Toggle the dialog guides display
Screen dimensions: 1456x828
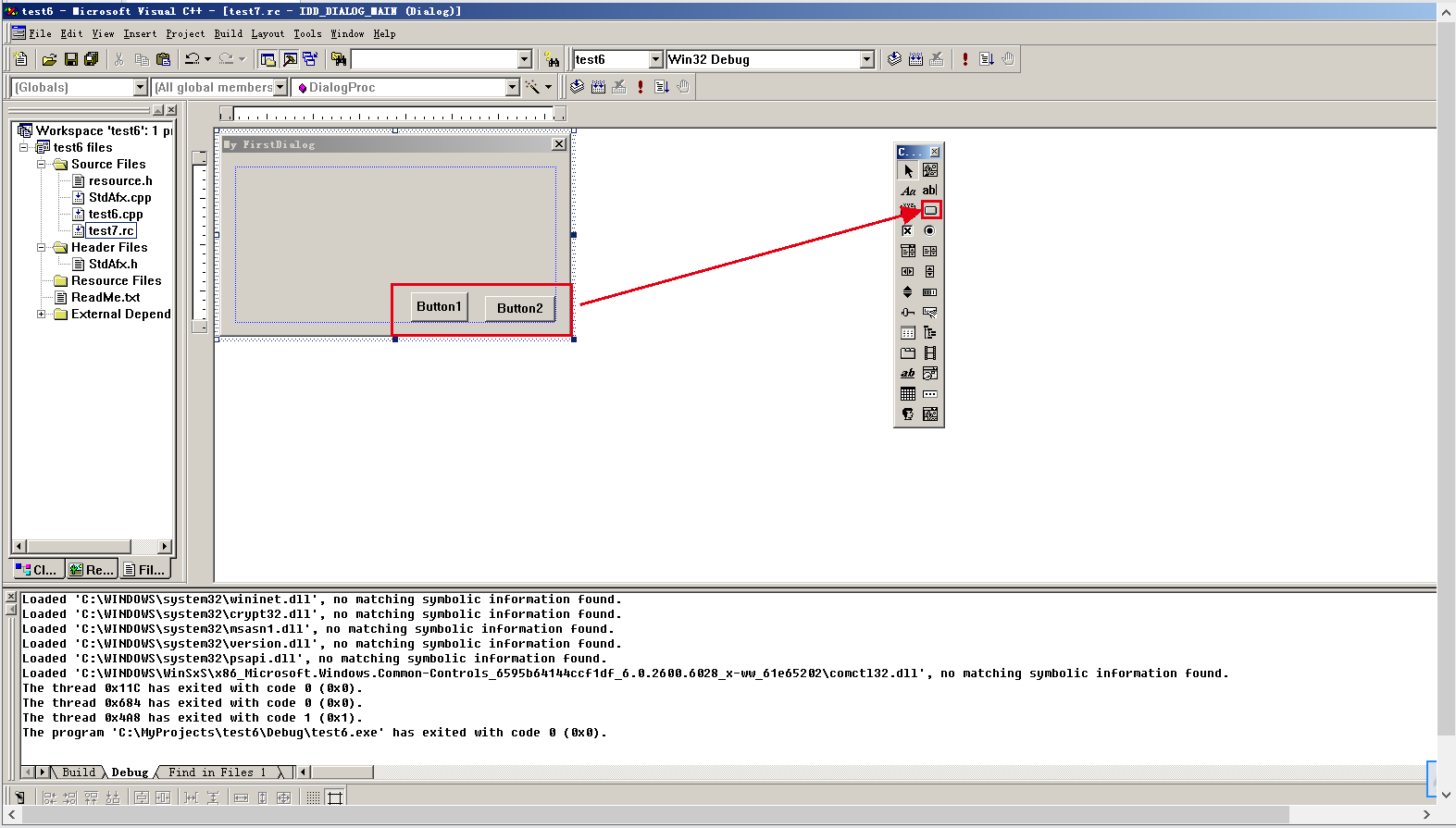tap(335, 797)
